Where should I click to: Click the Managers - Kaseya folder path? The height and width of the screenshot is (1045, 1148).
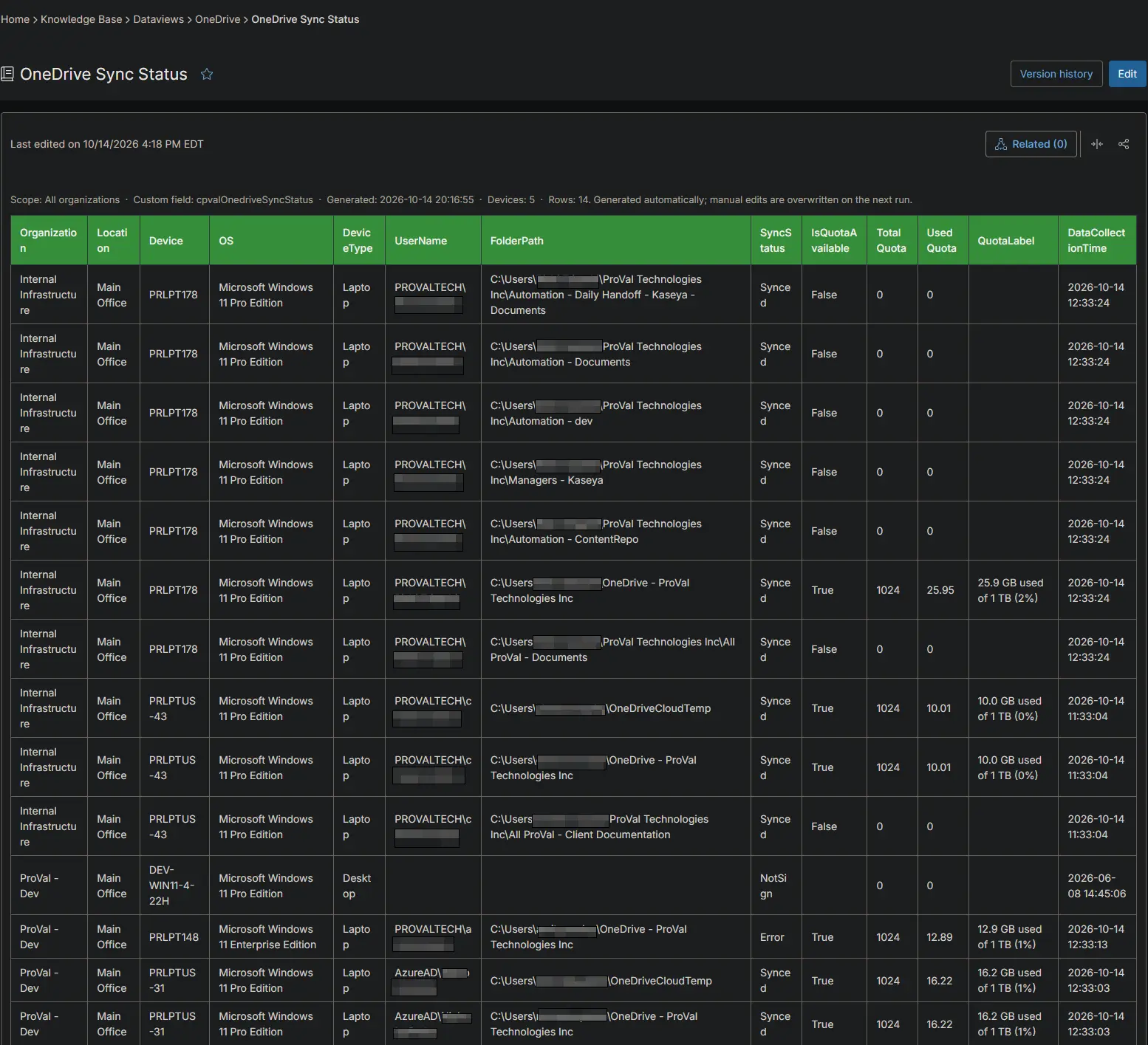[x=615, y=472]
